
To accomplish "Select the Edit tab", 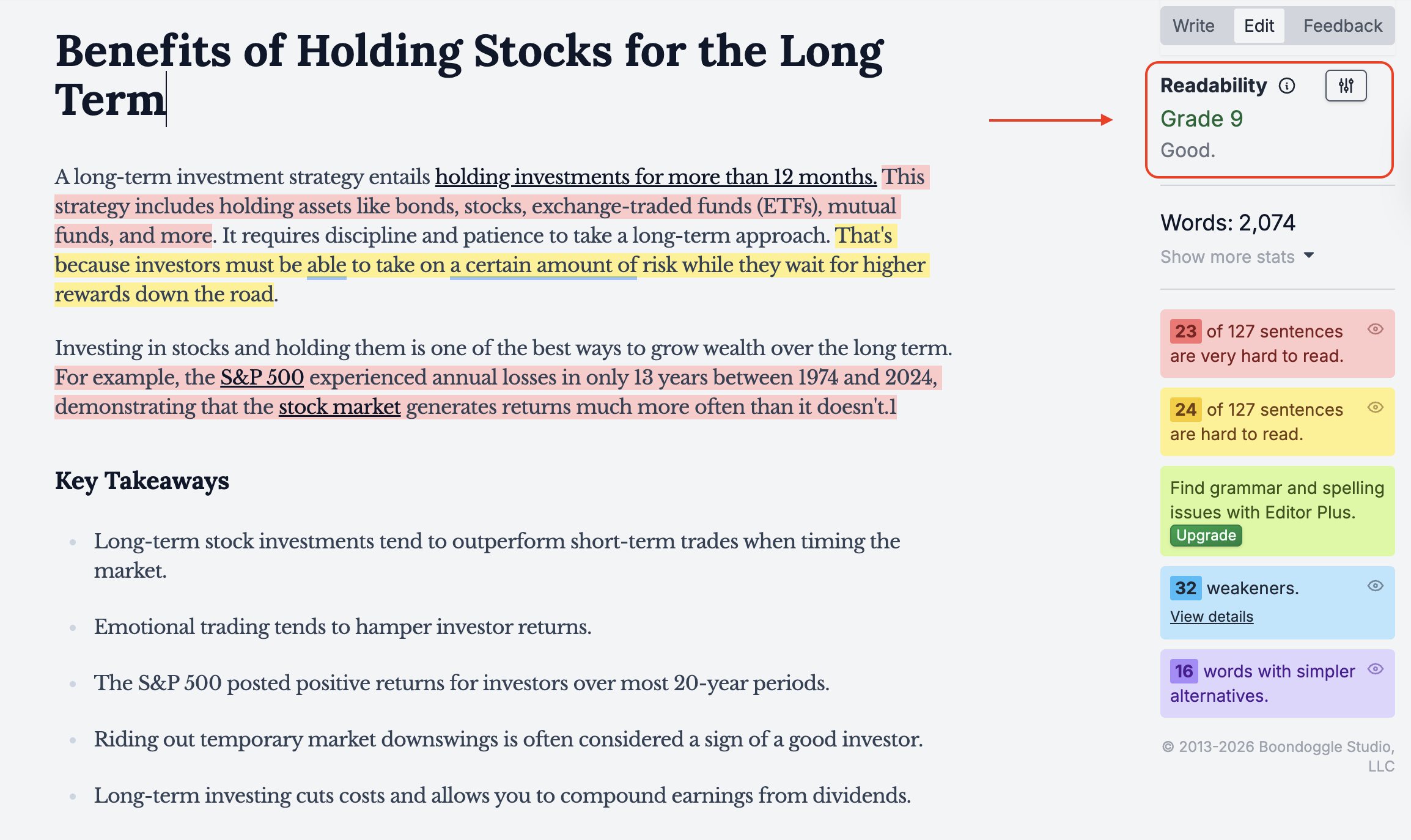I will click(x=1259, y=26).
